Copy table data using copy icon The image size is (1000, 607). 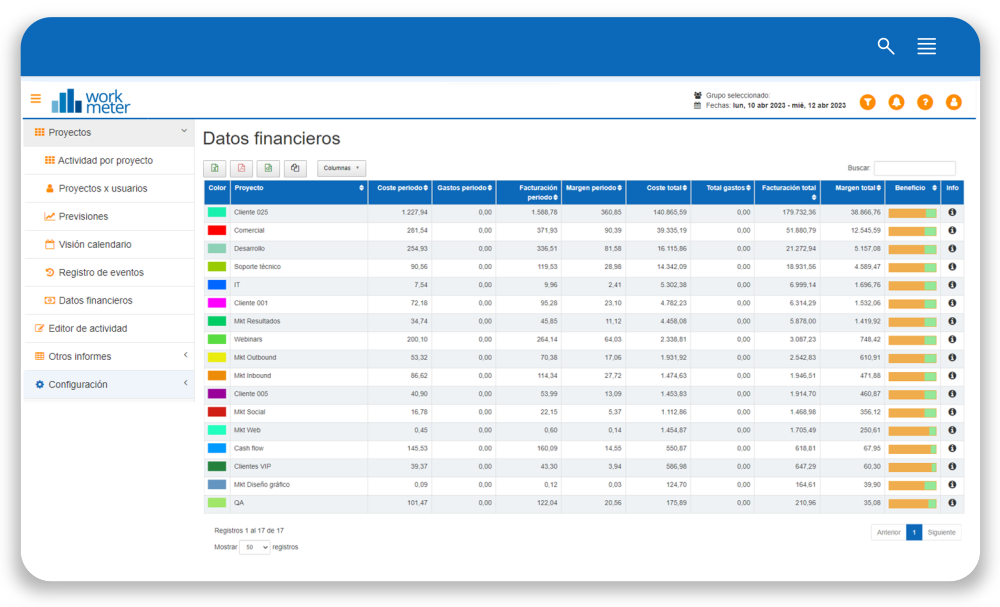295,169
